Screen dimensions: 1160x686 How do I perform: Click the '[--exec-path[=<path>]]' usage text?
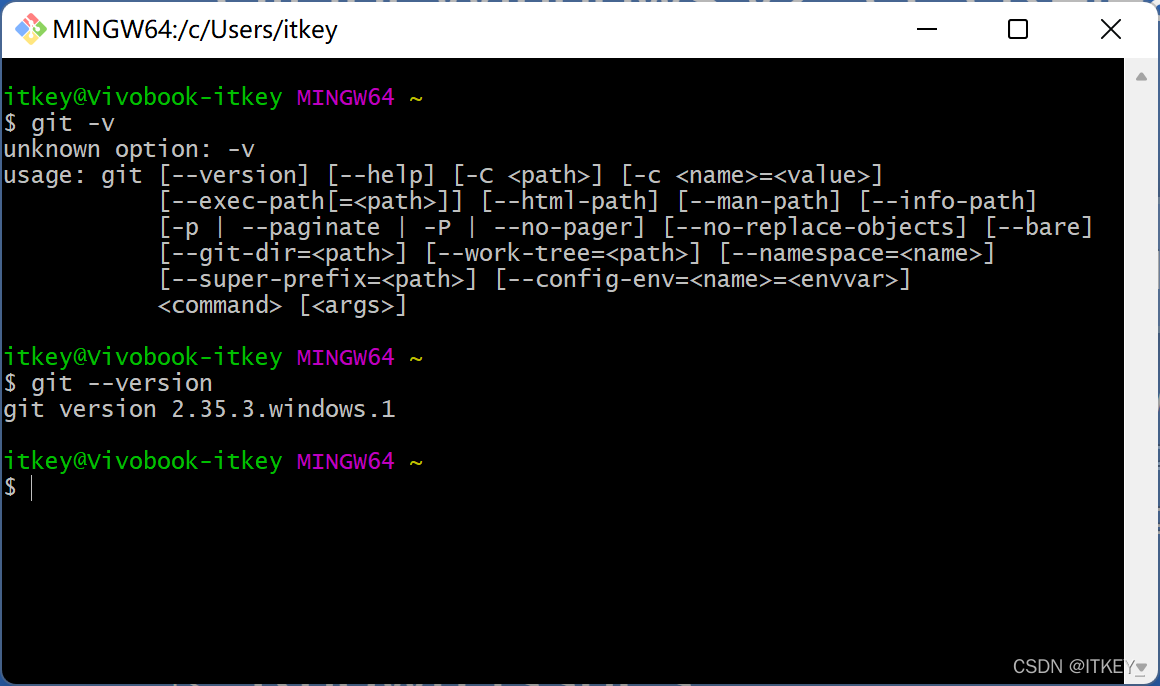pyautogui.click(x=311, y=201)
